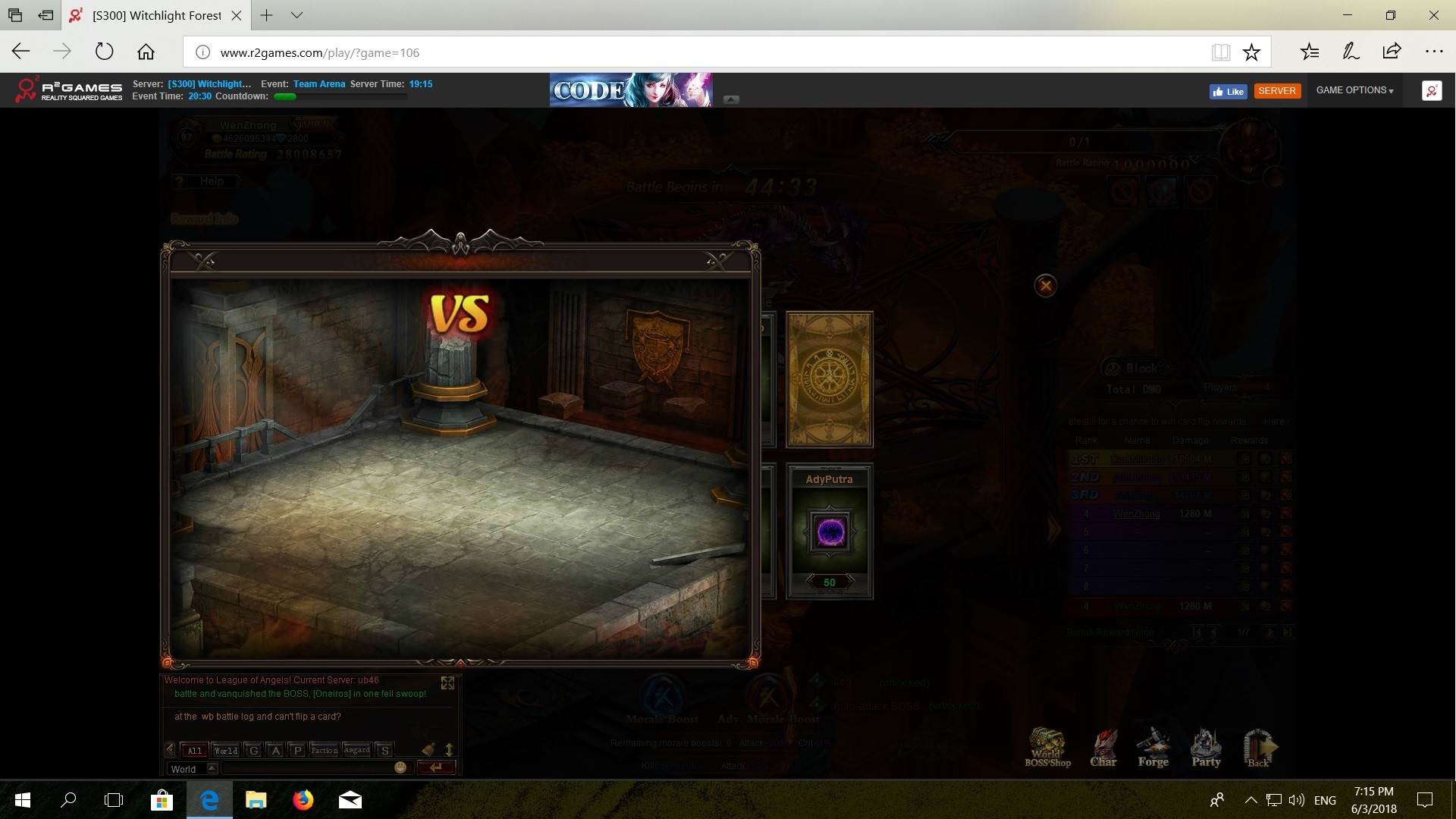
Task: Close the card reward panel
Action: tap(1046, 286)
